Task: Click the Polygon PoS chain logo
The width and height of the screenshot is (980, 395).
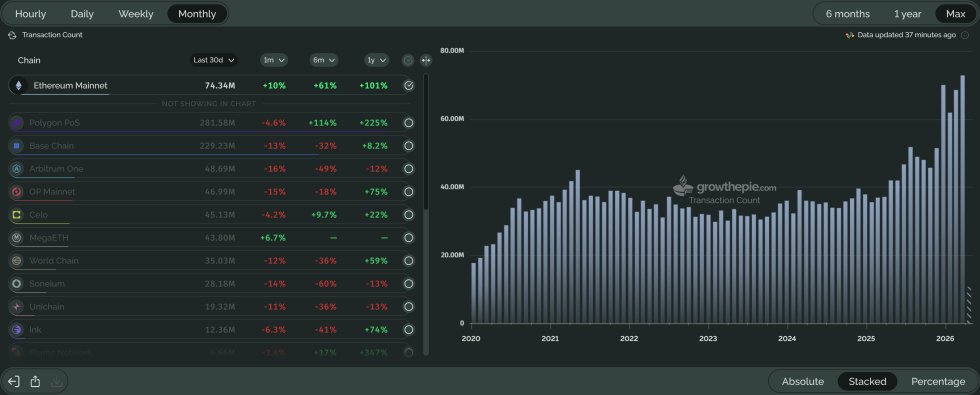Action: 16,123
